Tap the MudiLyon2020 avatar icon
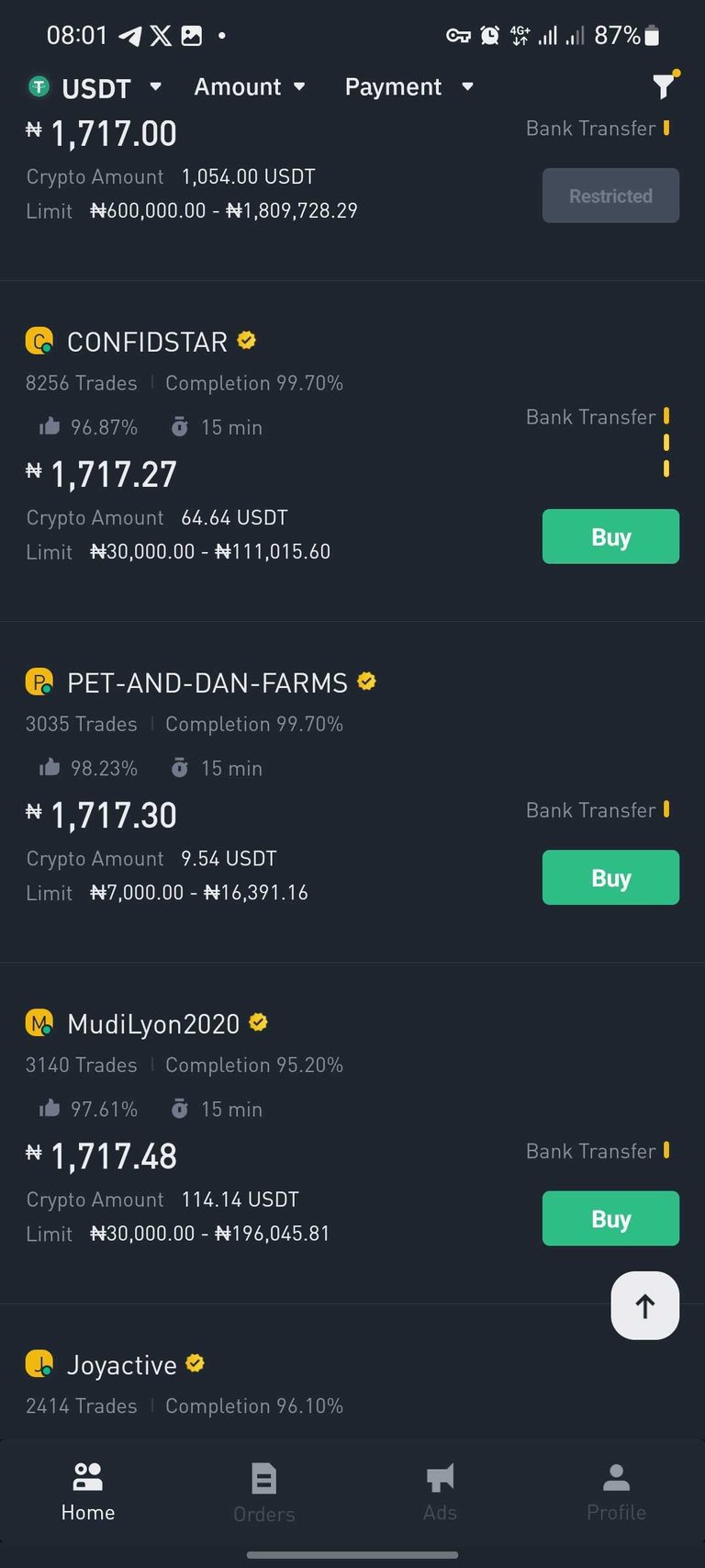Screen dimensions: 705x1568 pos(39,1023)
